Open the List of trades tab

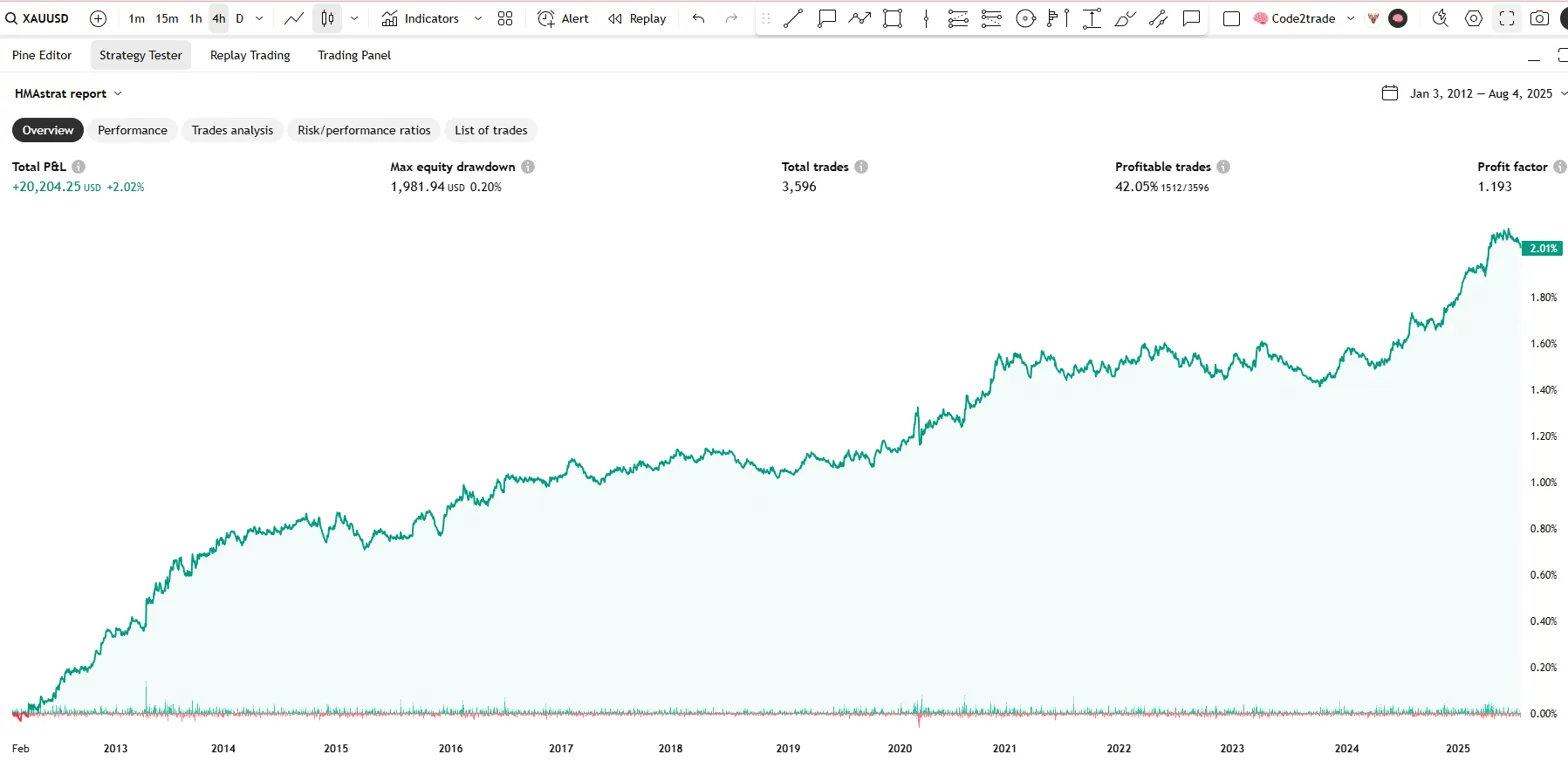[491, 130]
